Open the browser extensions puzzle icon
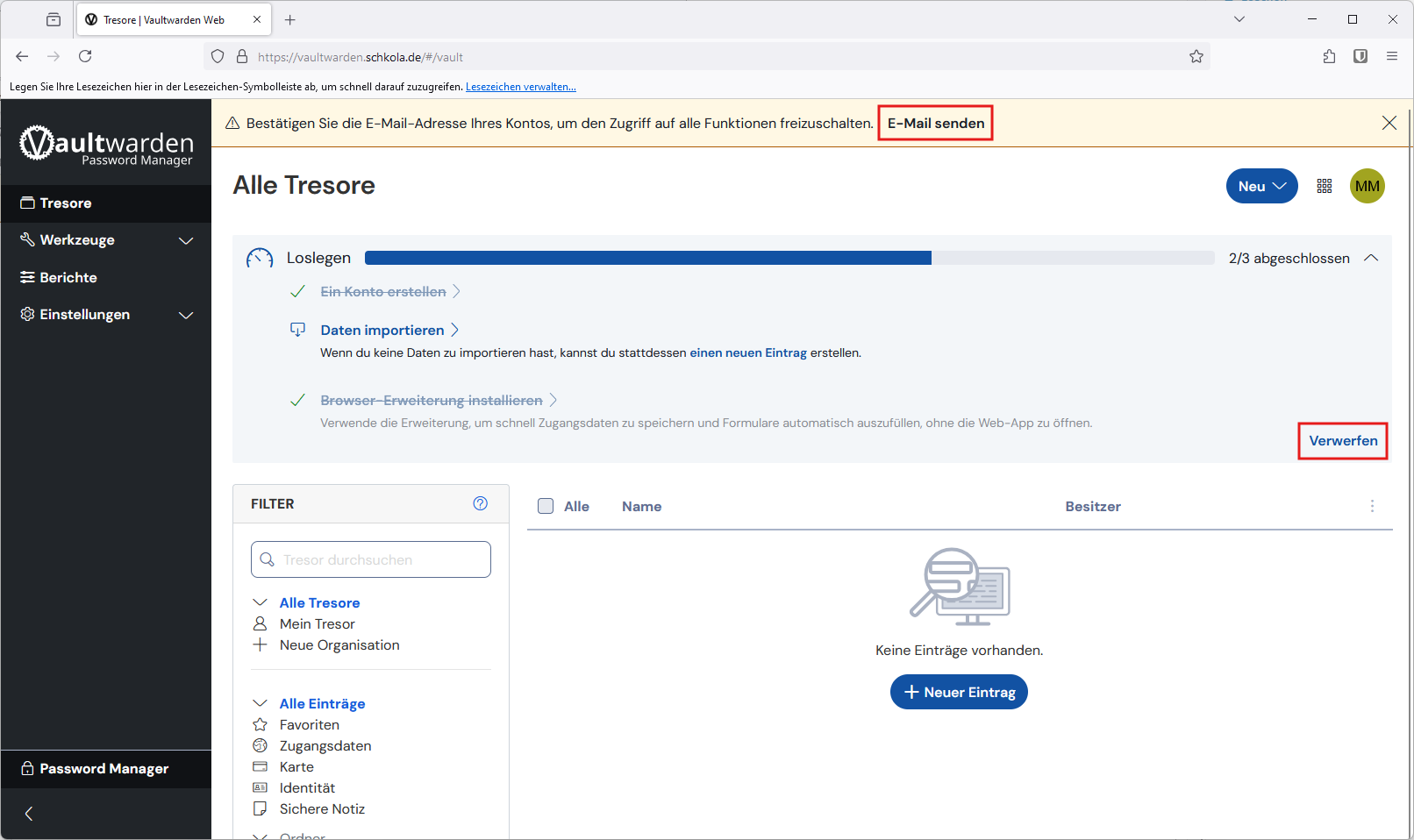1414x840 pixels. pos(1329,56)
